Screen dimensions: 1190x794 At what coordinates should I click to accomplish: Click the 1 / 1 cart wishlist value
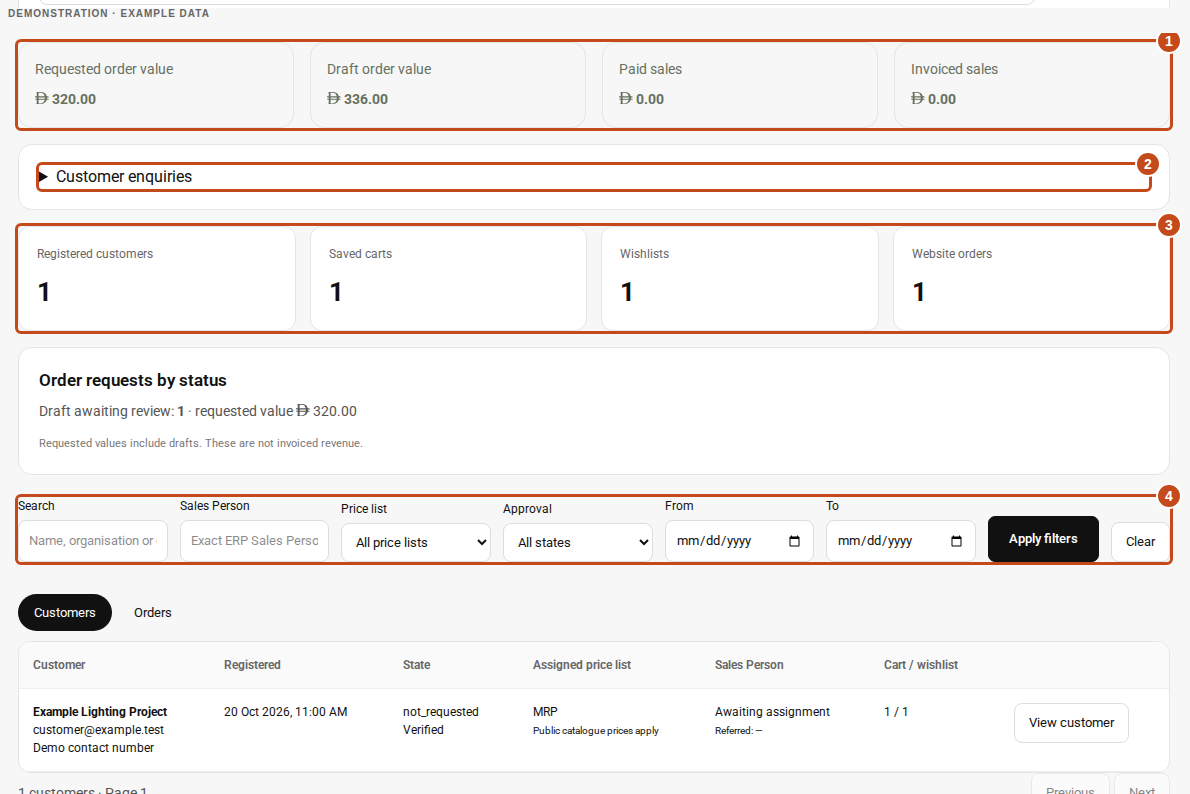pos(896,712)
